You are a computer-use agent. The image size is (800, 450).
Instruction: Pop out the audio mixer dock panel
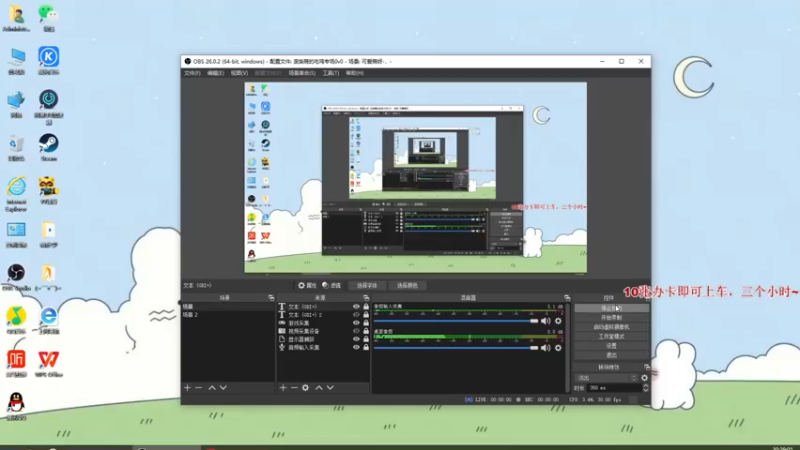(x=567, y=297)
